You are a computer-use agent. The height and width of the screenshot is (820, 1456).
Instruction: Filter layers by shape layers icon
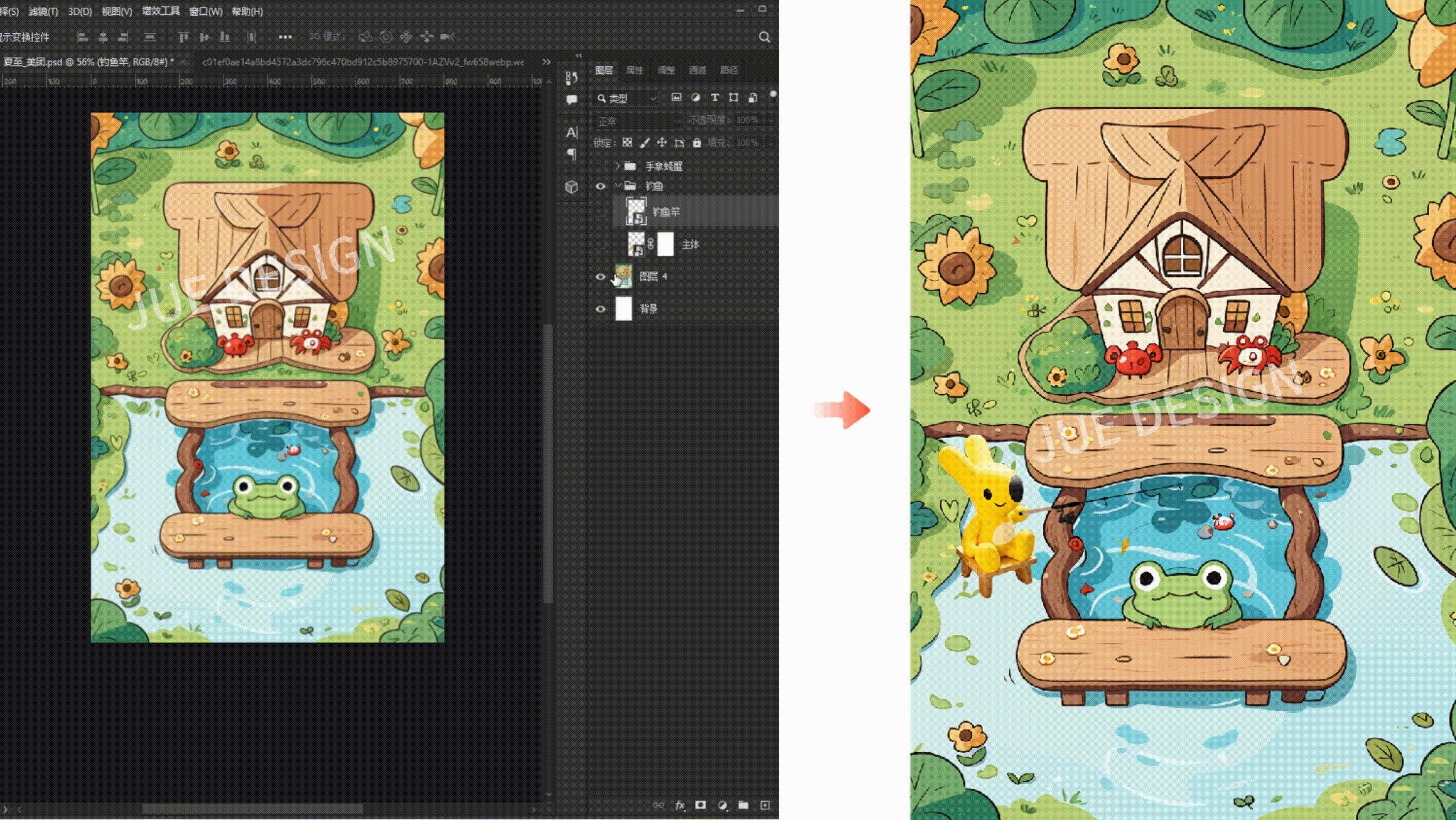click(734, 98)
